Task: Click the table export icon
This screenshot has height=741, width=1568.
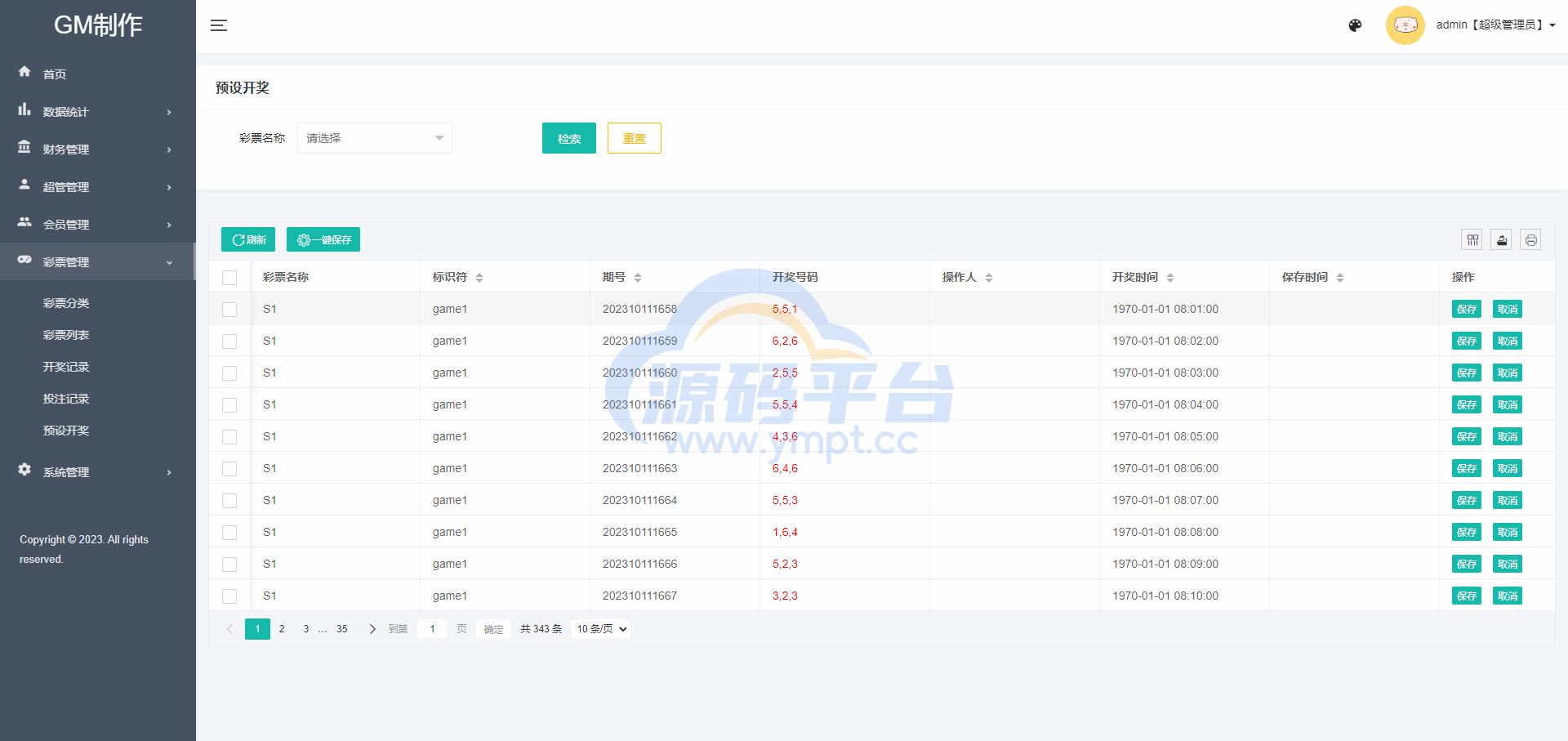Action: point(1501,239)
